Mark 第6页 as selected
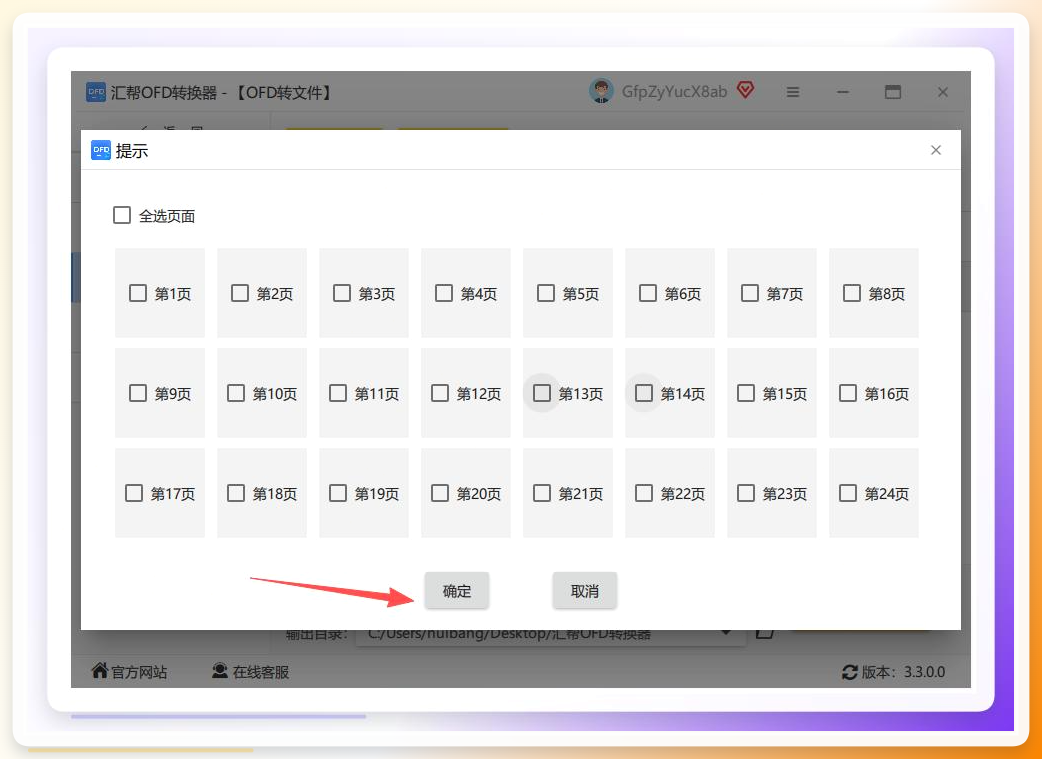 (x=648, y=293)
